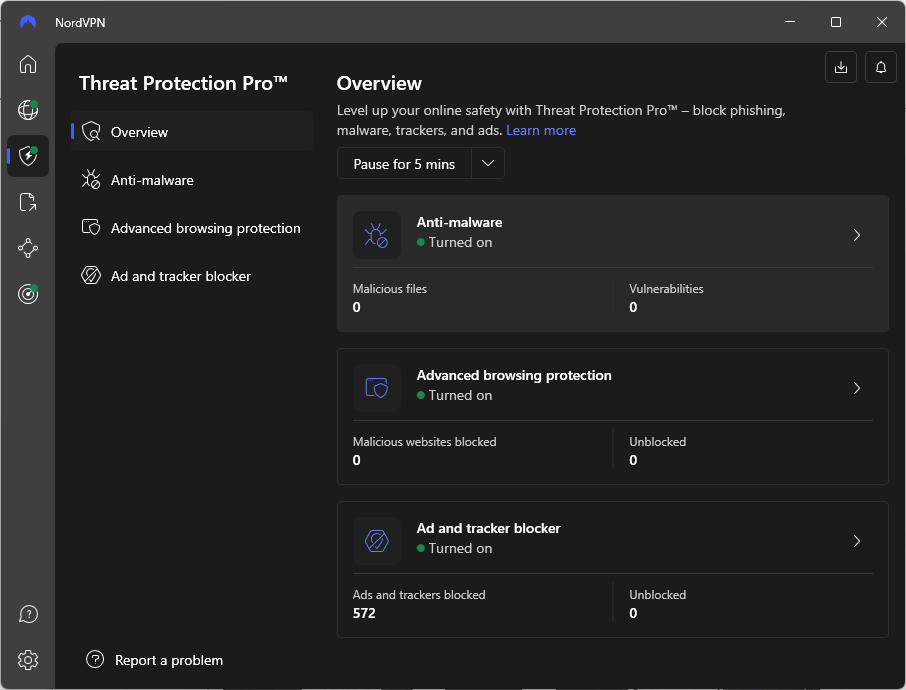Click the Advanced browsing protection card icon
Image resolution: width=906 pixels, height=690 pixels.
point(377,388)
